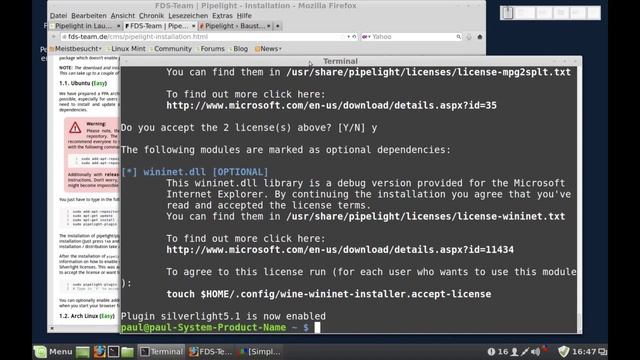This screenshot has height=360, width=640.
Task: Open the Extras menu in Firefox
Action: 222,16
